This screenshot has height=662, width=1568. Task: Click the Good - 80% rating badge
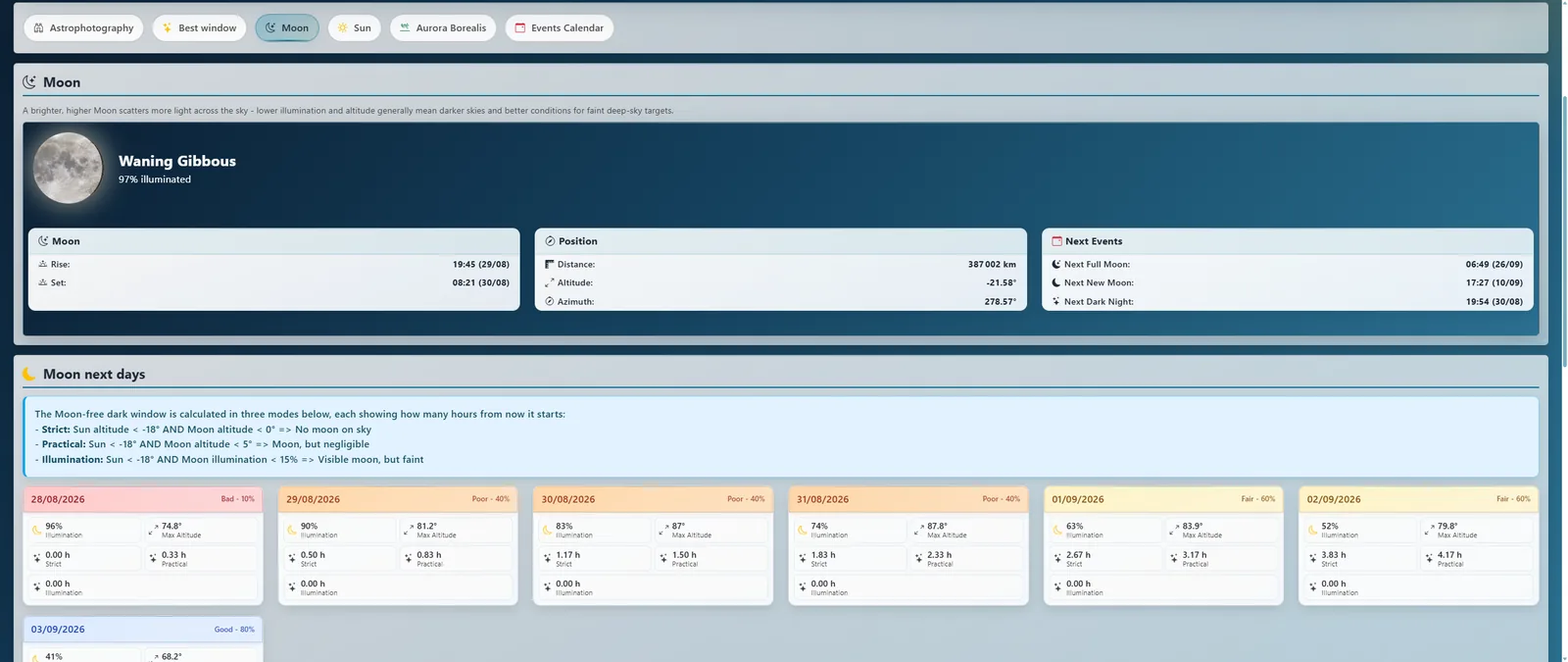(x=234, y=630)
